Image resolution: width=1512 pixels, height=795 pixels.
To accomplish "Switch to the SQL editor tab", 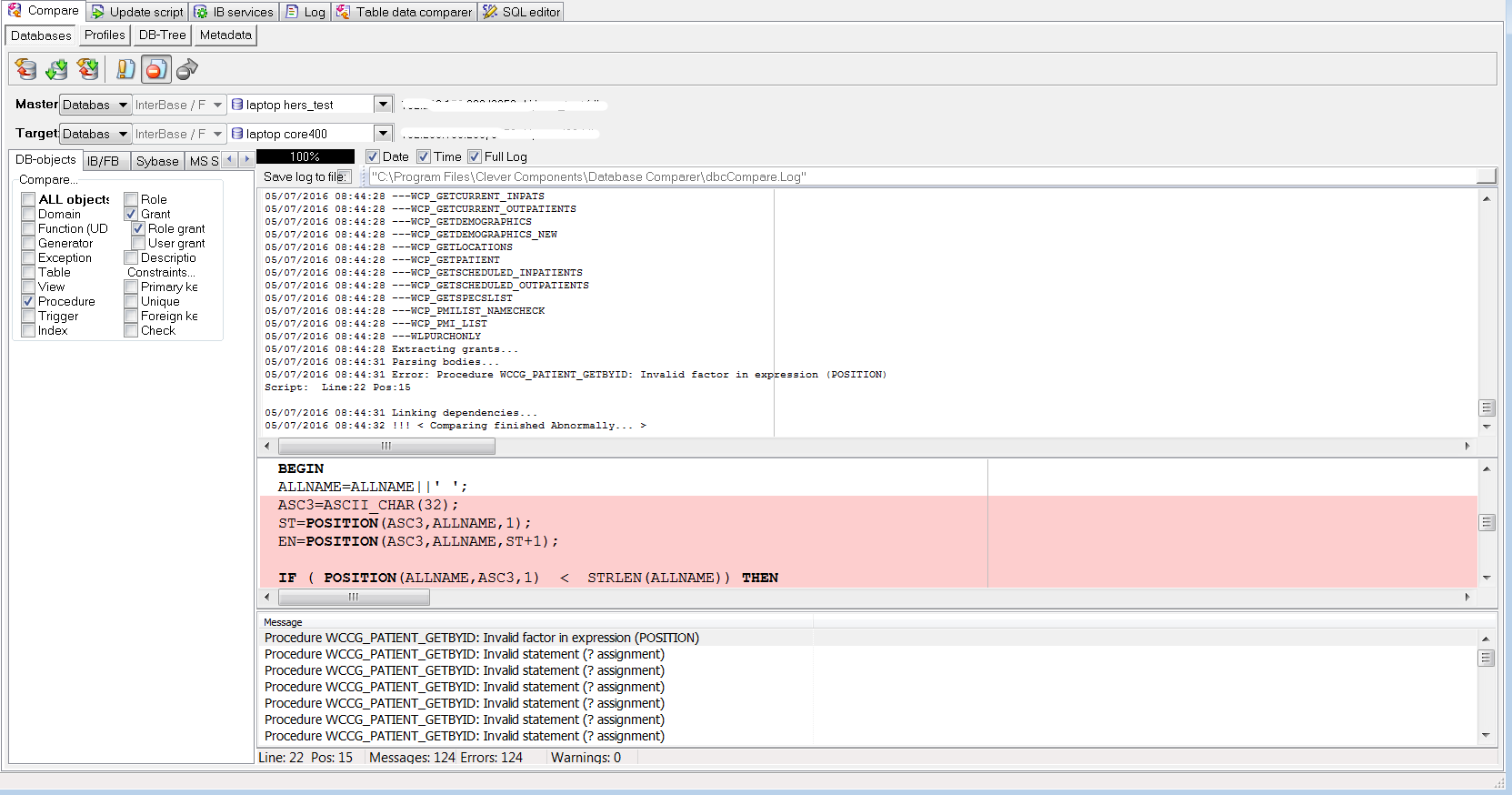I will click(x=522, y=12).
